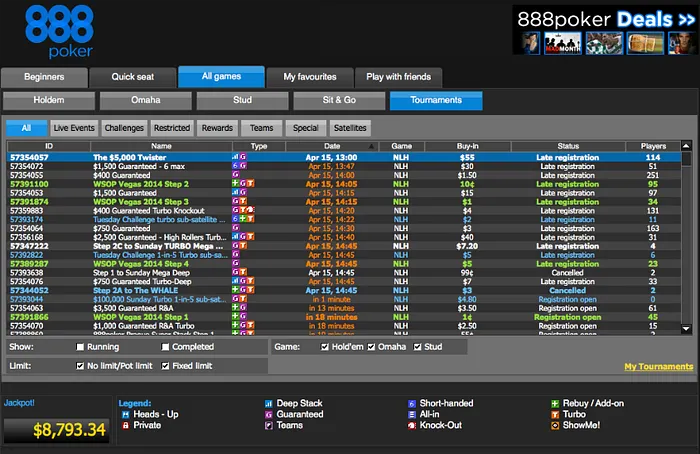This screenshot has height=454, width=700.
Task: Click the Rebuy / Add-on legend icon
Action: [x=555, y=404]
